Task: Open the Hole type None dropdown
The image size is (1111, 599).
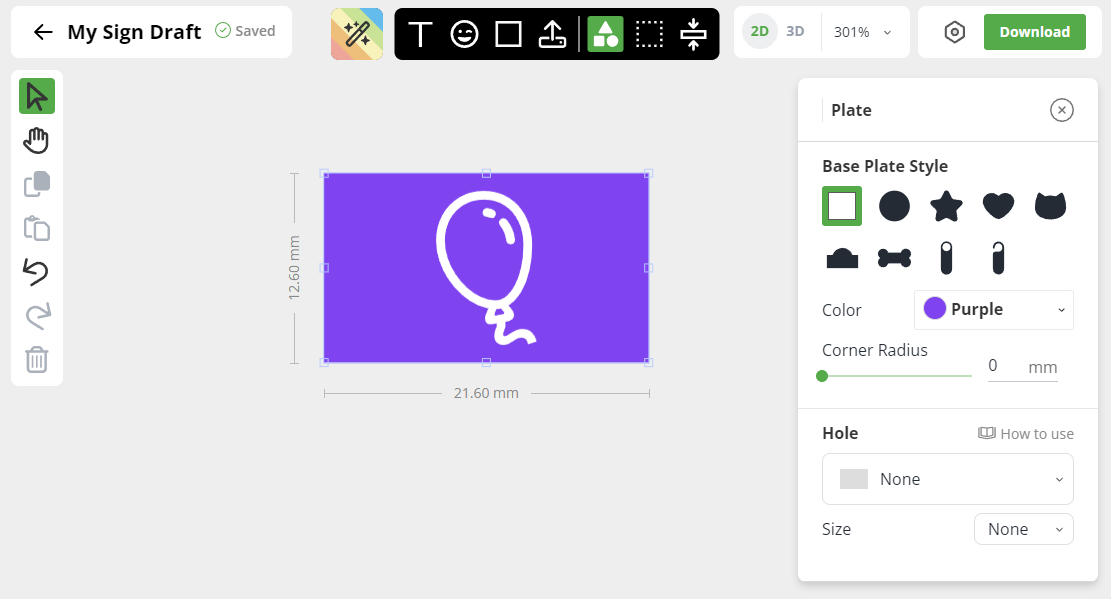Action: coord(947,479)
